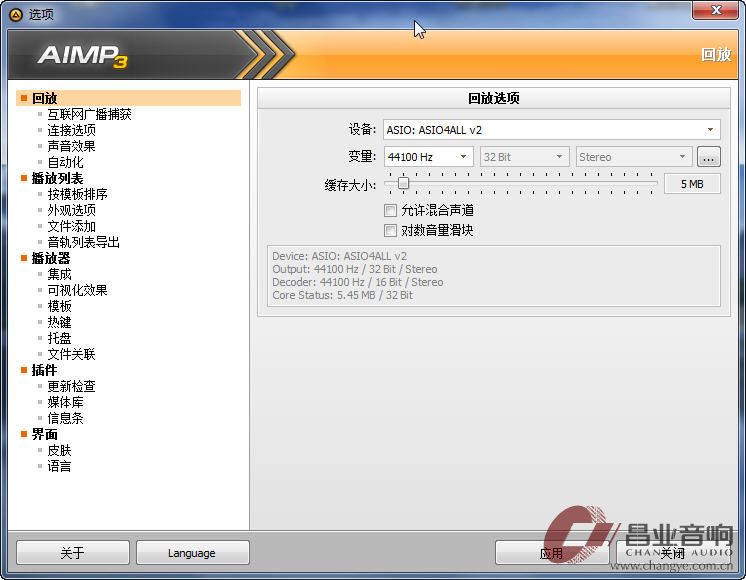Open the 互联网广播捕获 settings page

coord(89,114)
